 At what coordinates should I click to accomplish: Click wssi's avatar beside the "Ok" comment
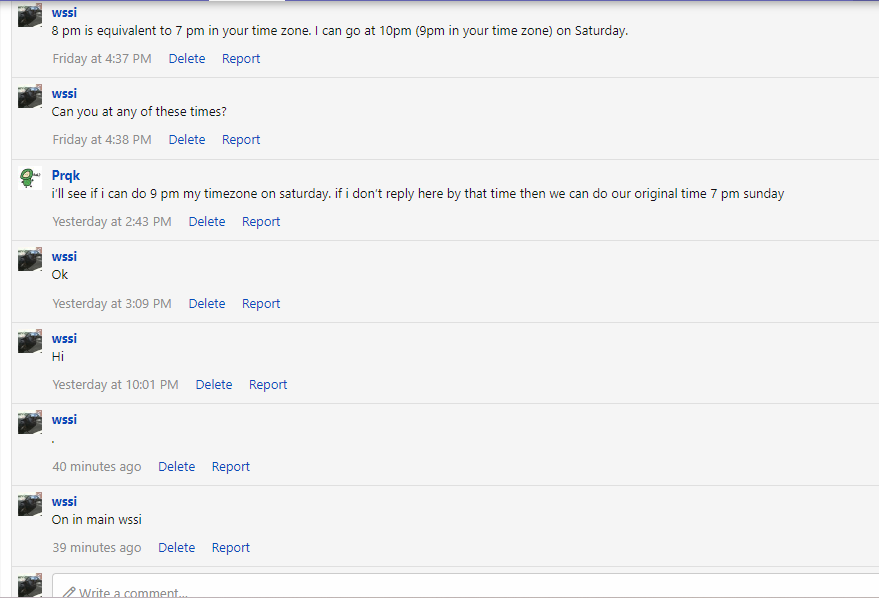[x=30, y=260]
